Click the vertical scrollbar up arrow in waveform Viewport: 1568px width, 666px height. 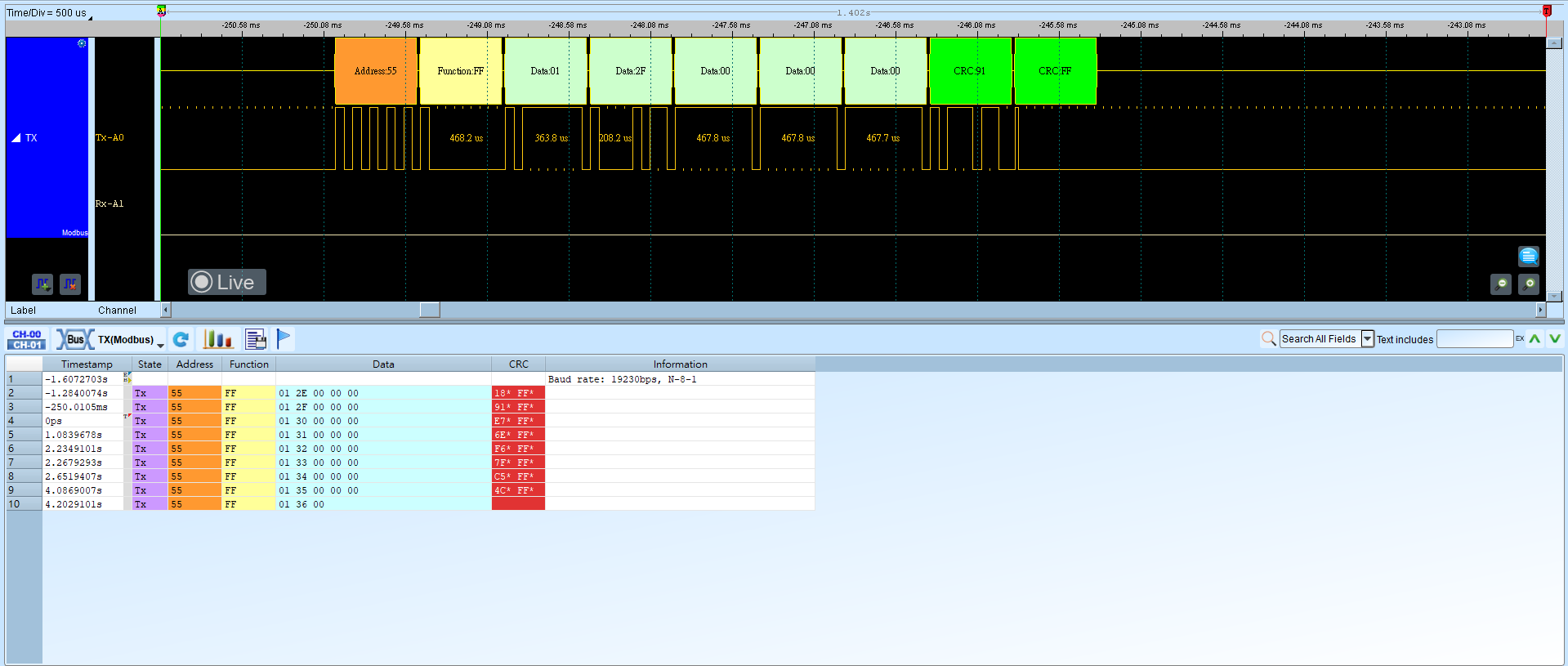pyautogui.click(x=1554, y=43)
